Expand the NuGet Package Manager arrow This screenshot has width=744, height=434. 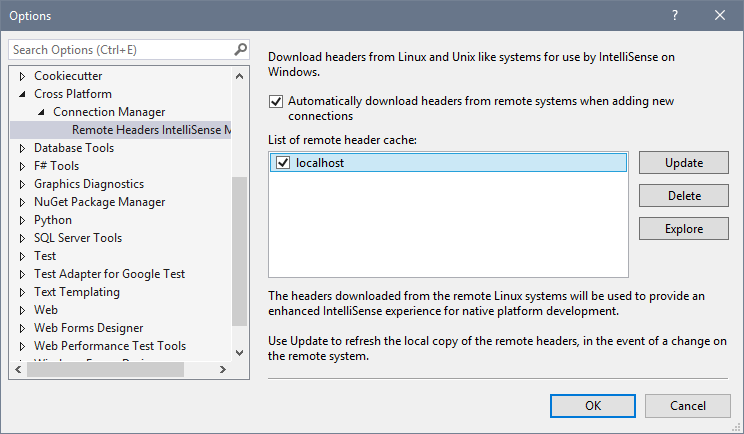coord(22,202)
